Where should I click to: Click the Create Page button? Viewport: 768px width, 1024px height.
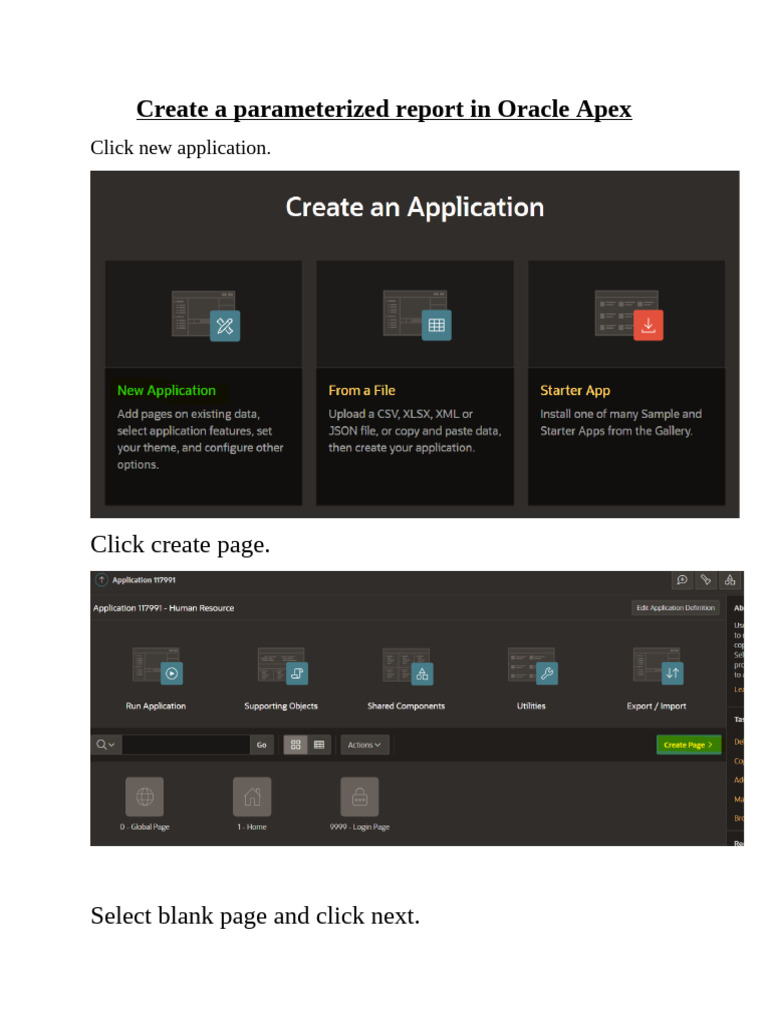(688, 744)
